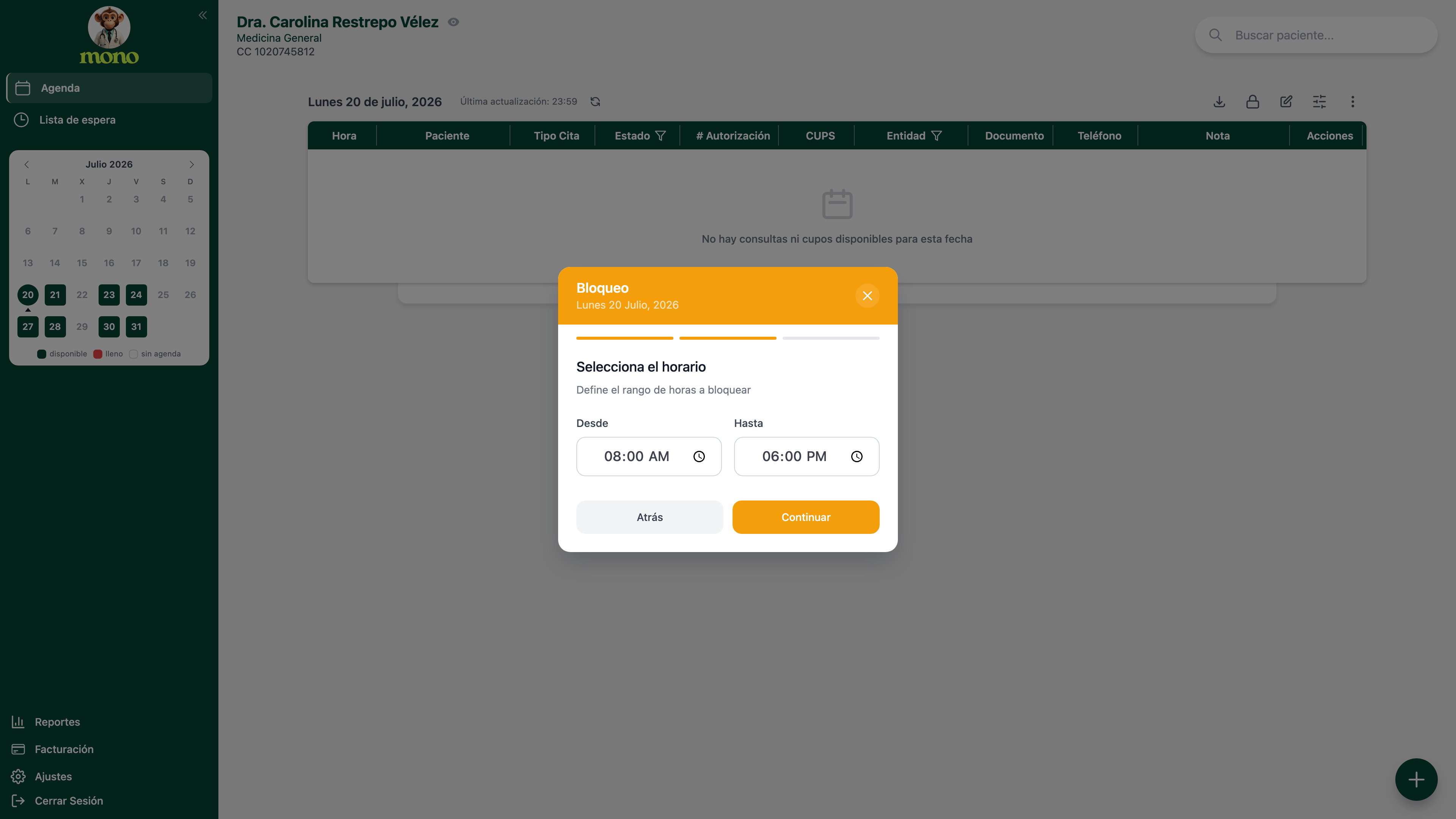Image resolution: width=1456 pixels, height=819 pixels.
Task: Click the Continuar button
Action: tap(805, 517)
